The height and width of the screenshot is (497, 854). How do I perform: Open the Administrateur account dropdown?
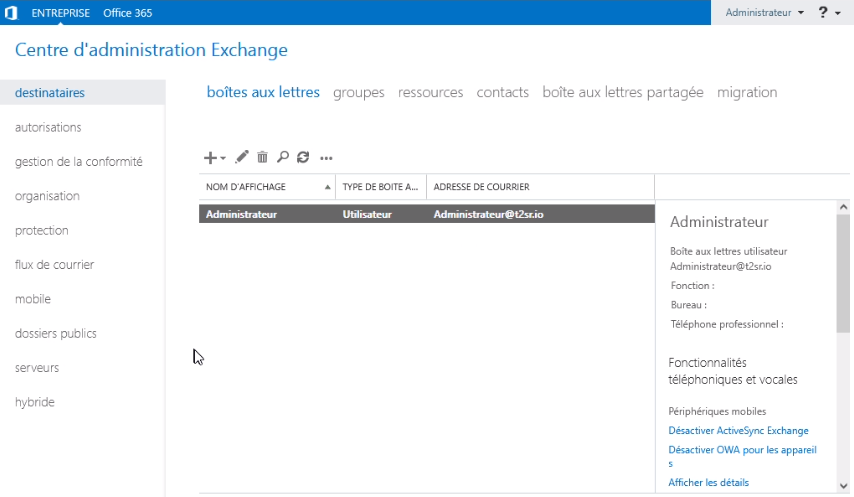click(x=765, y=13)
